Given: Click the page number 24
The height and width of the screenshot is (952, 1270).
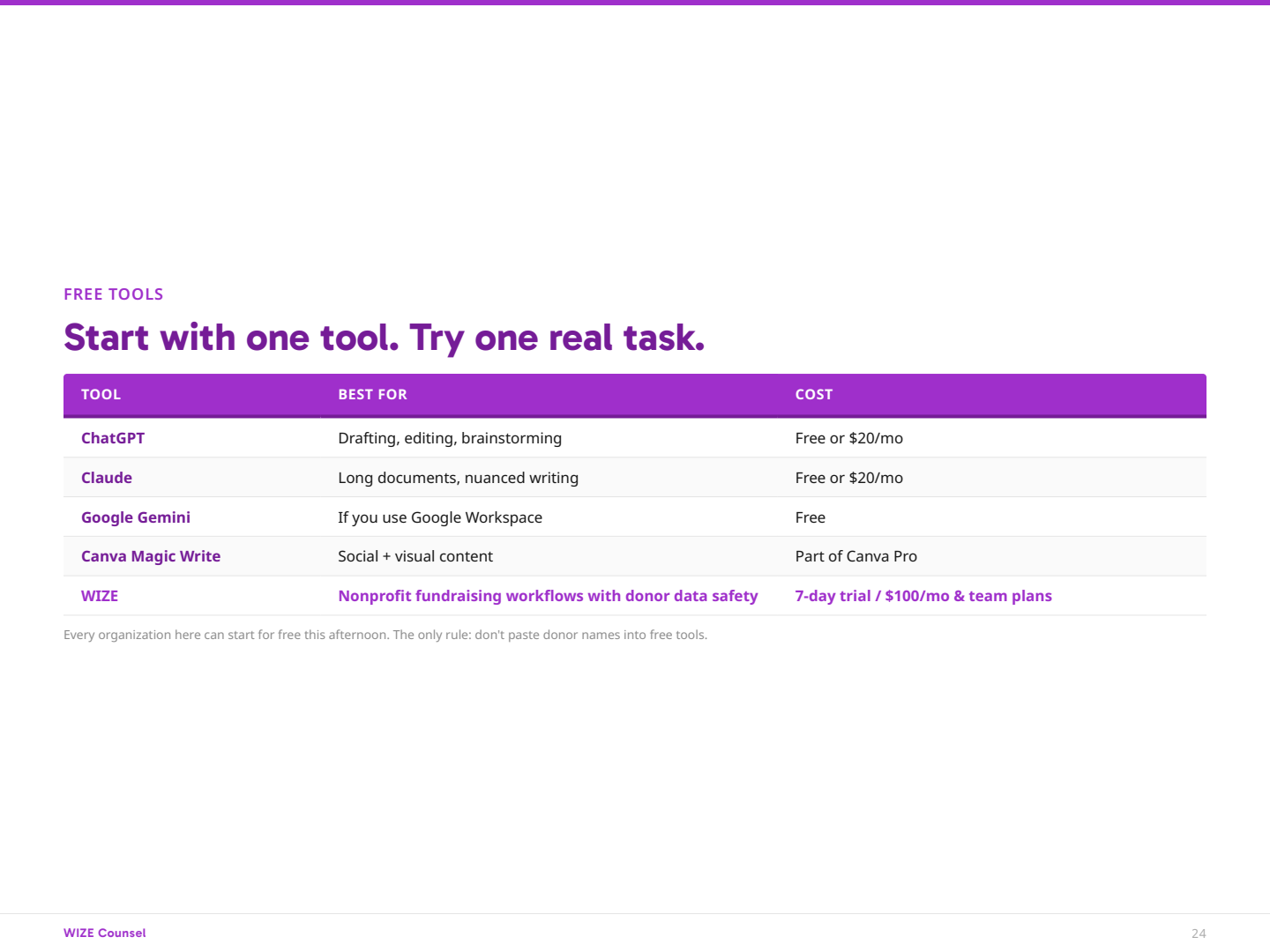Looking at the screenshot, I should [x=1198, y=933].
